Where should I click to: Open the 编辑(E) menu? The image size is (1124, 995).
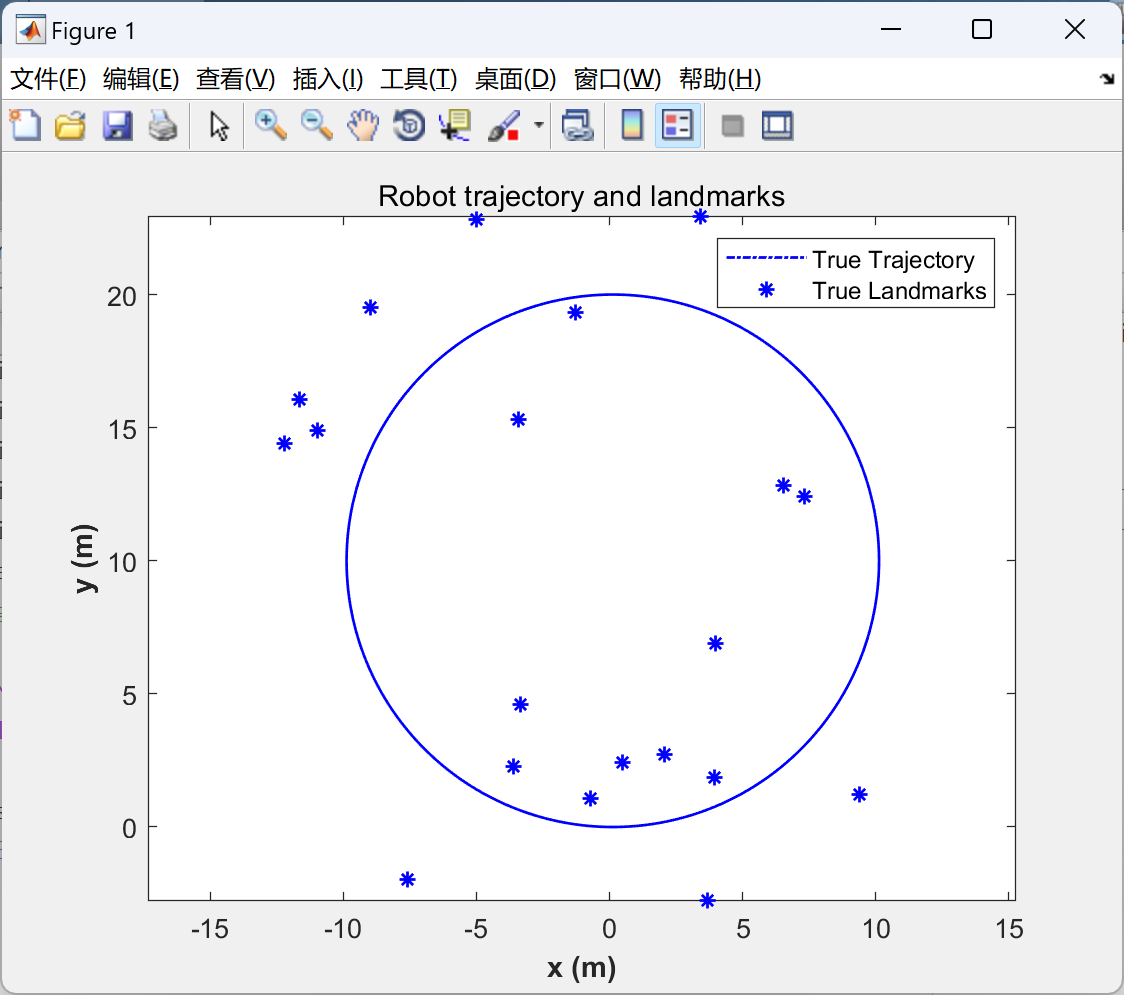140,79
